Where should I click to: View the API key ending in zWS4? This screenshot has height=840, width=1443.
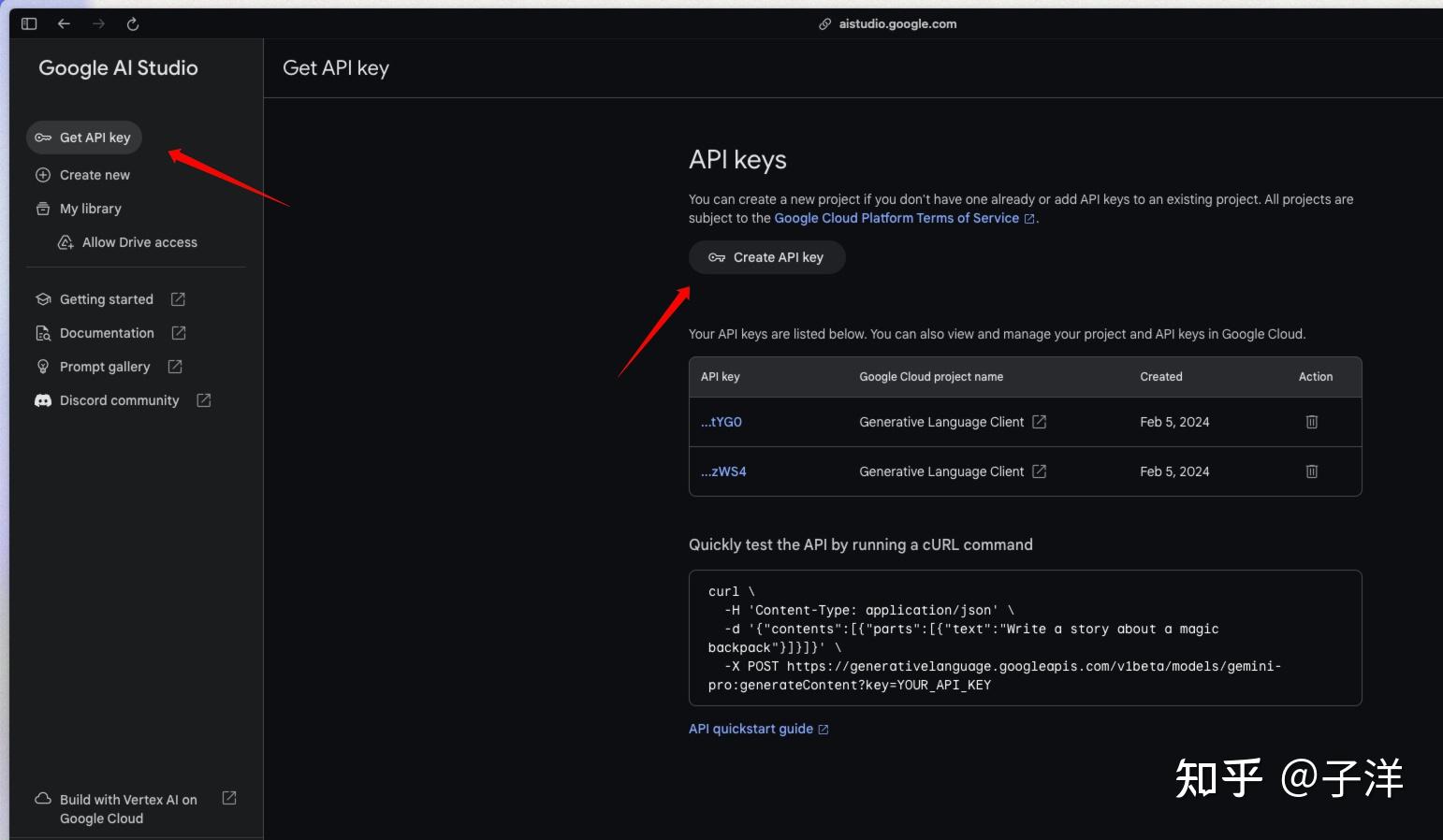click(x=723, y=471)
